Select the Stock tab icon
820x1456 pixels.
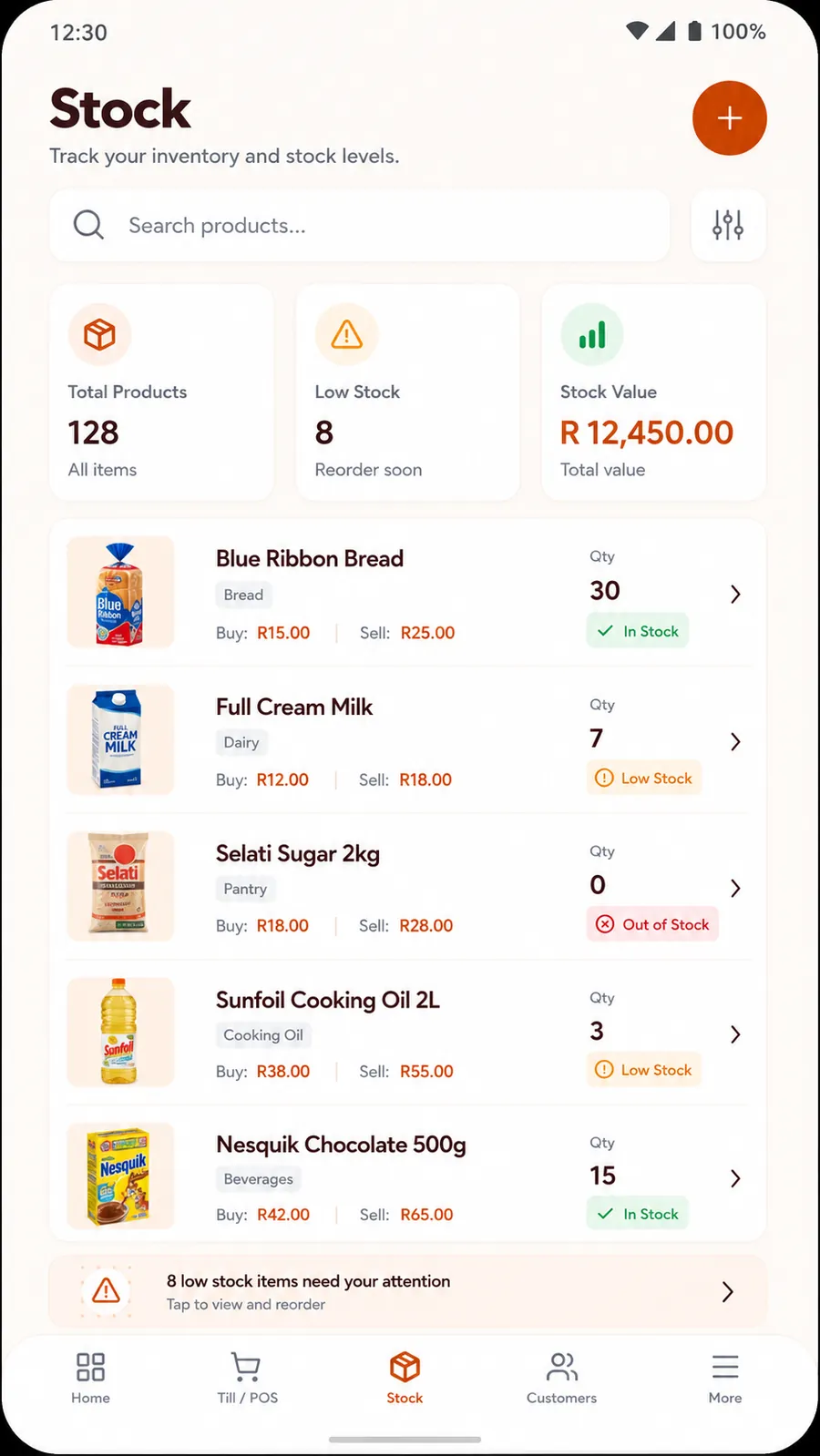point(405,1367)
